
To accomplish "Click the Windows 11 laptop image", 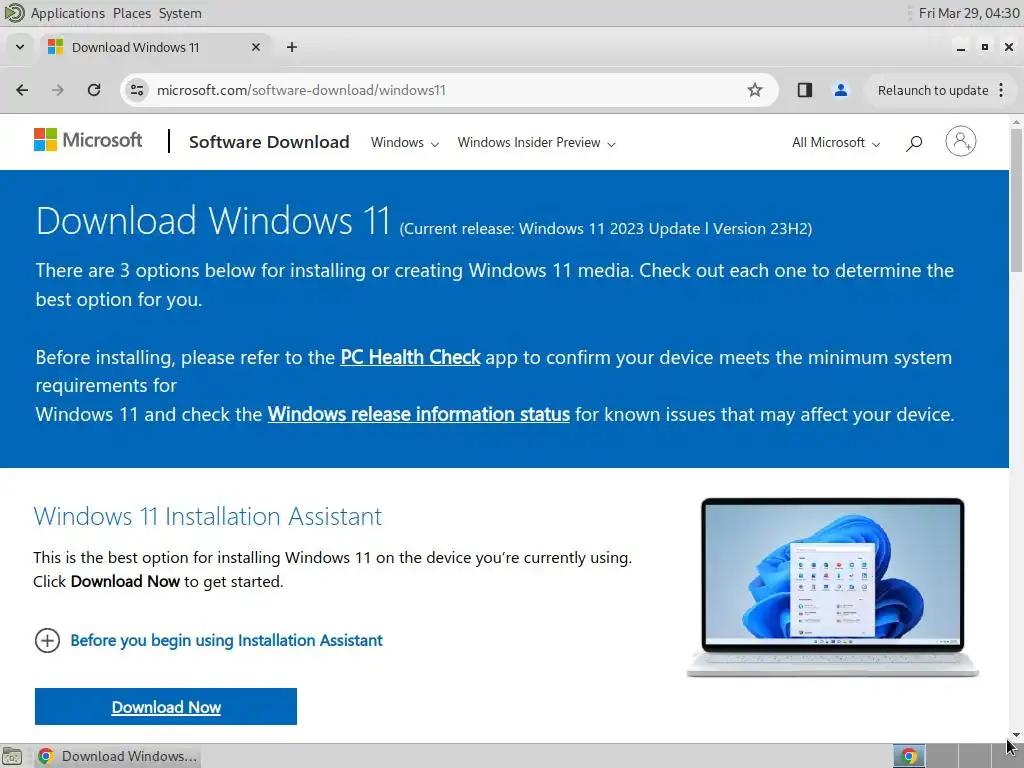I will (833, 588).
